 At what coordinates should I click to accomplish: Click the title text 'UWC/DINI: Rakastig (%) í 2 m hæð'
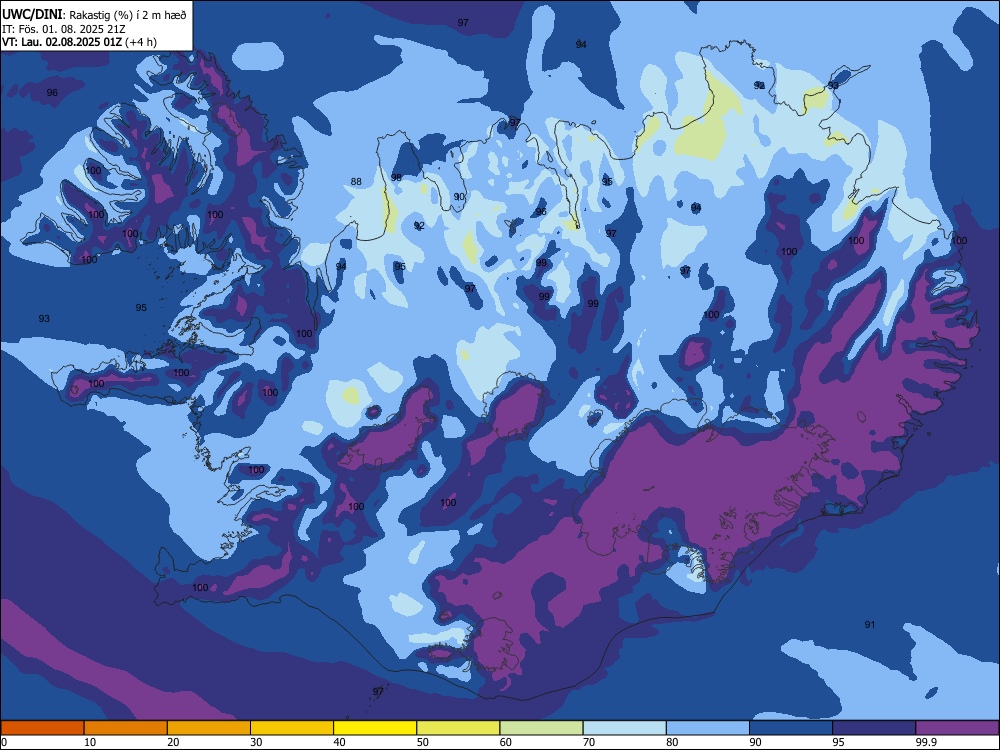94,14
